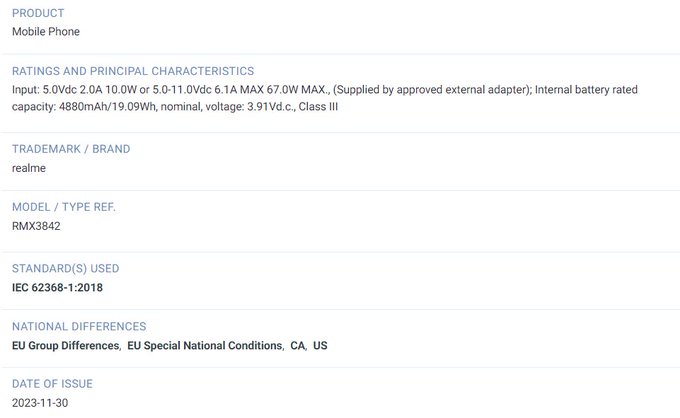Click the MODEL / TYPE REF. heading

64,207
